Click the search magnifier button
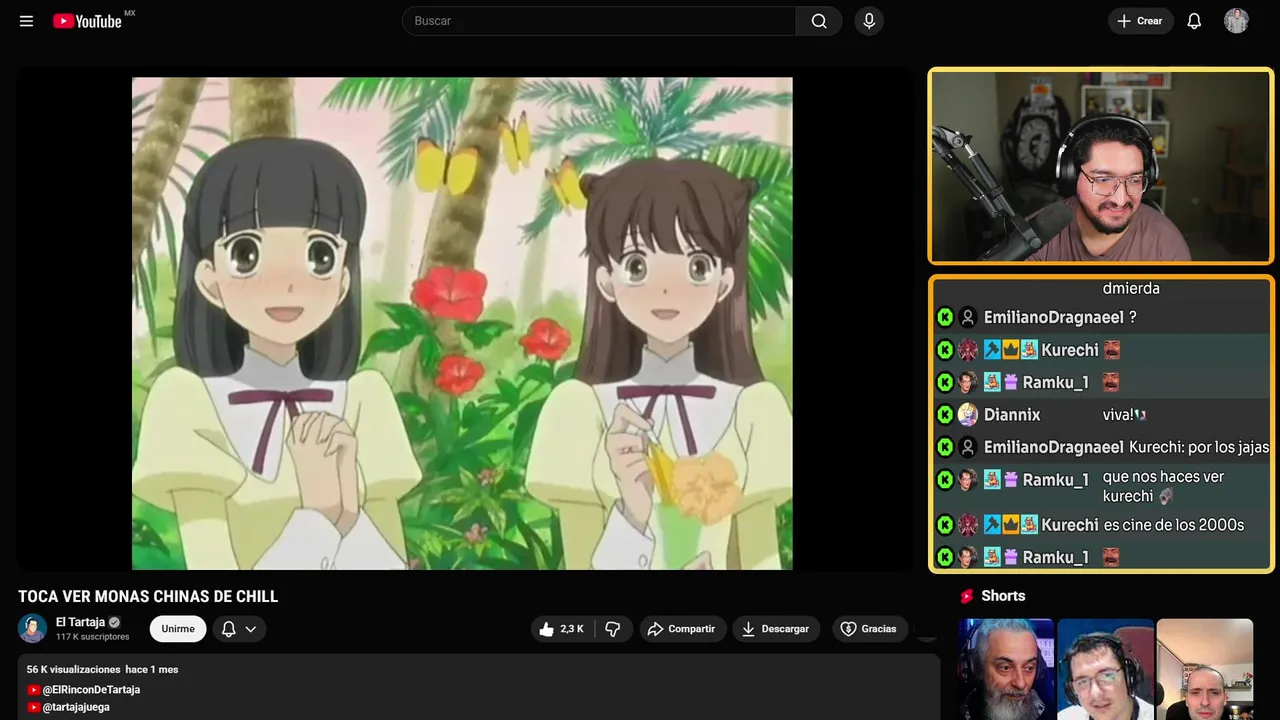The width and height of the screenshot is (1280, 720). click(x=819, y=21)
